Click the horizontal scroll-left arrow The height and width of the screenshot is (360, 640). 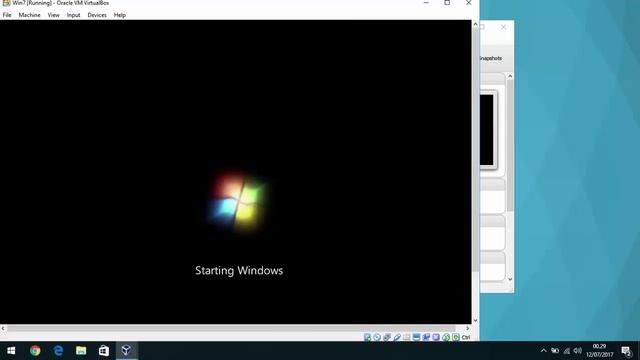pos(3,328)
